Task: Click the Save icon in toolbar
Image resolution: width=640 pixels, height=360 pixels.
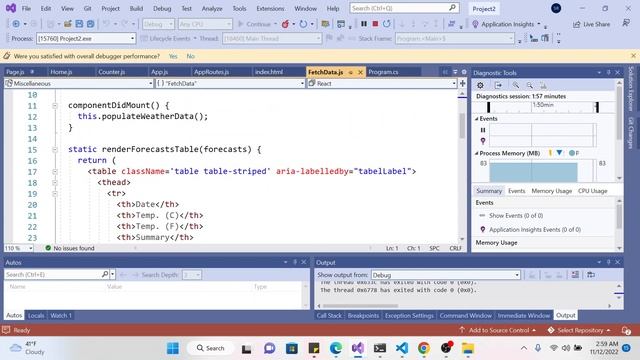Action: click(79, 24)
